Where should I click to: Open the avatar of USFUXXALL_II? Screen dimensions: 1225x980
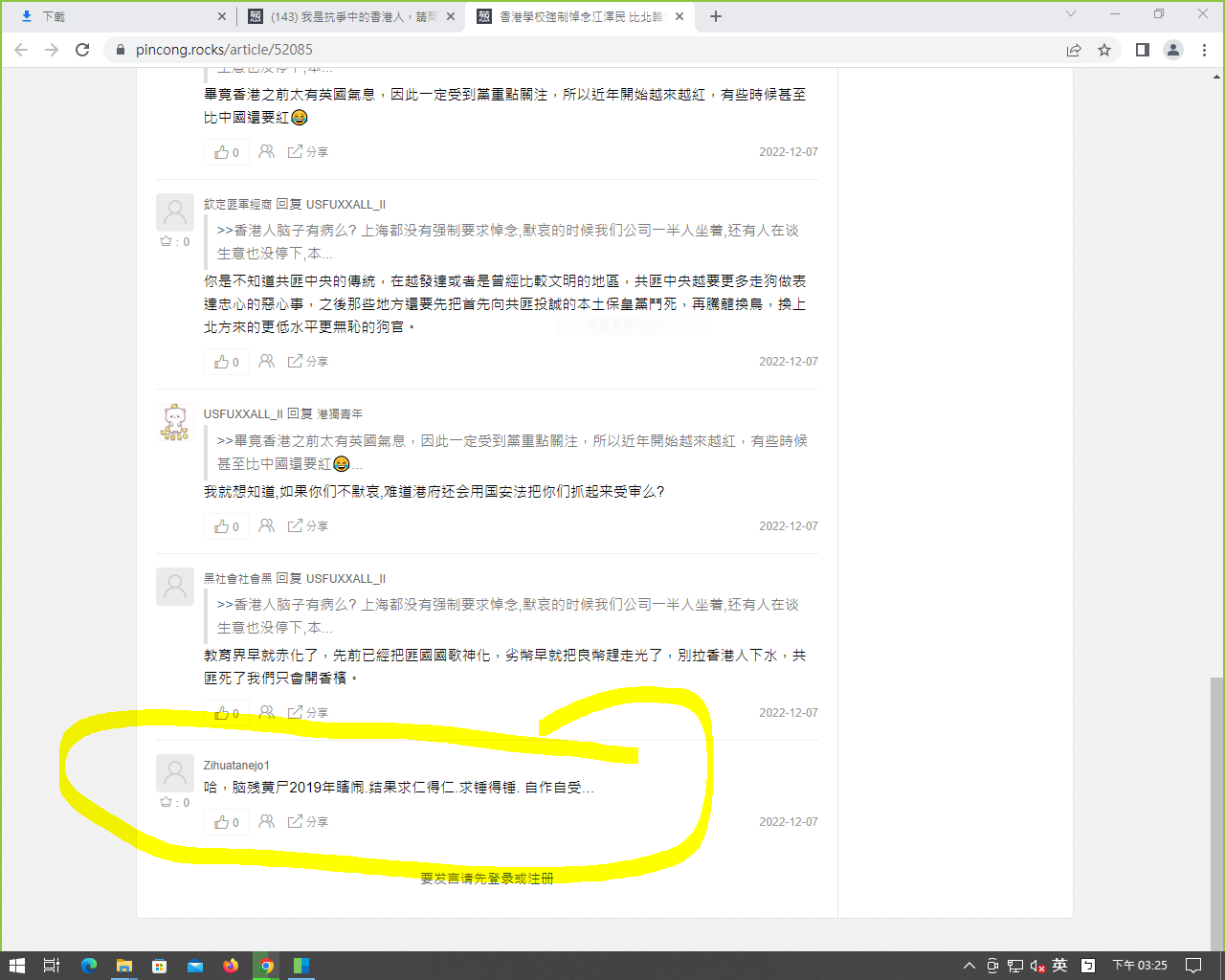(175, 422)
